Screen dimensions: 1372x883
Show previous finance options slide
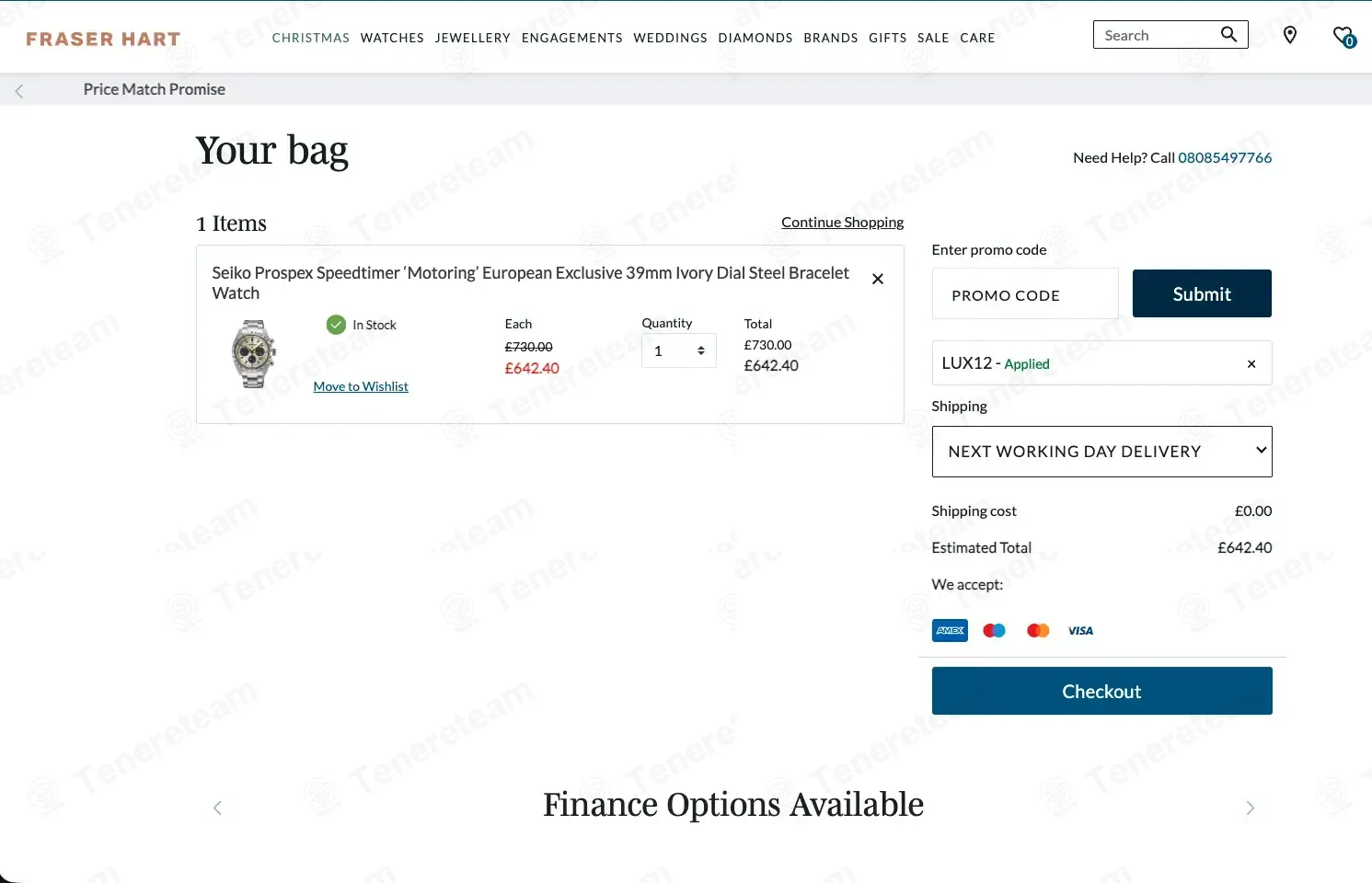click(217, 808)
